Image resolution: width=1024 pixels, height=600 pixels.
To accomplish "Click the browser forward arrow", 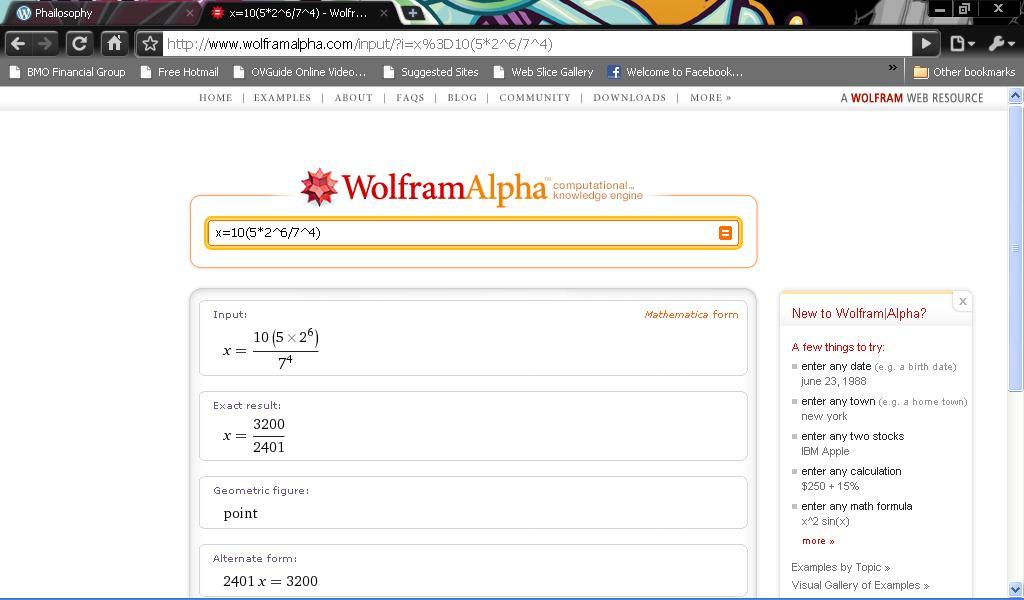I will (45, 44).
